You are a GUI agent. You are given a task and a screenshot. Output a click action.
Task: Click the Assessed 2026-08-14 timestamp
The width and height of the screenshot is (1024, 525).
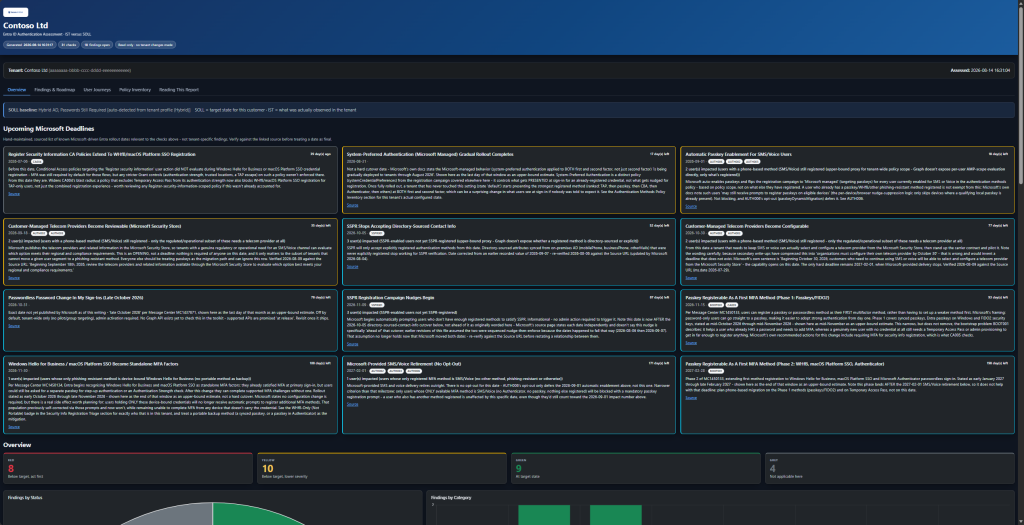point(980,70)
